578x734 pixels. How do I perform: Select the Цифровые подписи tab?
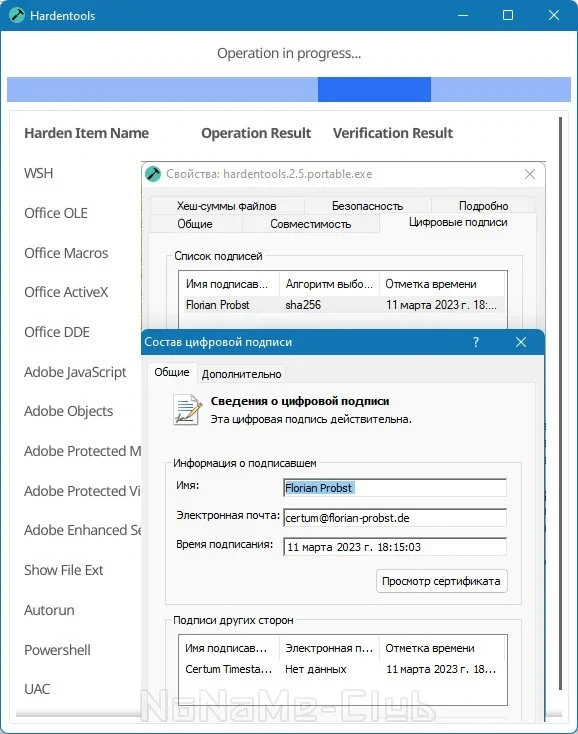pos(458,222)
